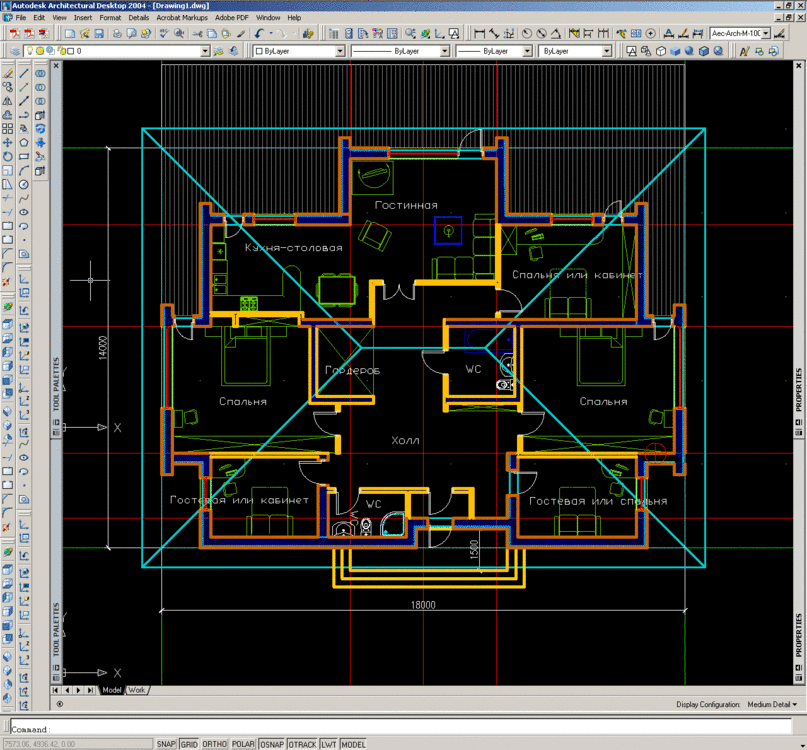This screenshot has height=750, width=807.
Task: Click the Plot icon in the toolbar
Action: click(x=116, y=35)
